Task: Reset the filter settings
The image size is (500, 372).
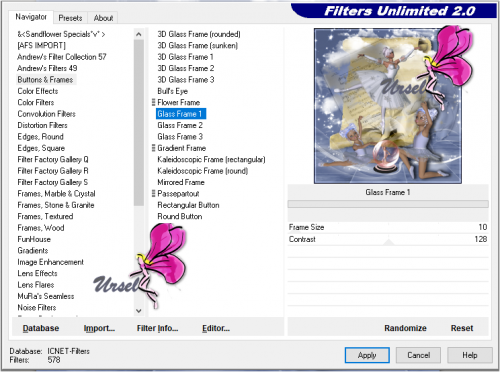Action: [462, 328]
